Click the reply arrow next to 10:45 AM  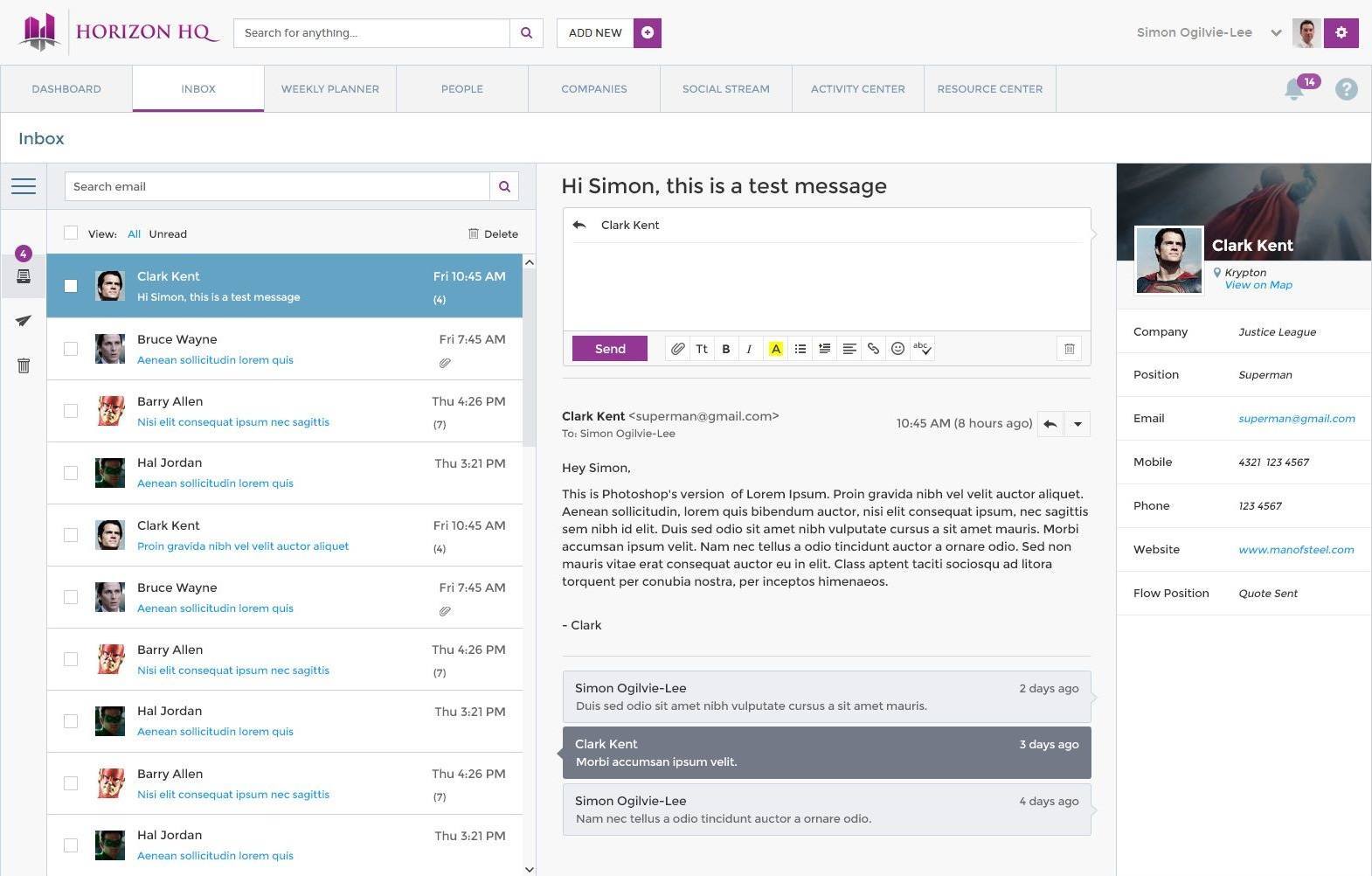tap(1050, 424)
